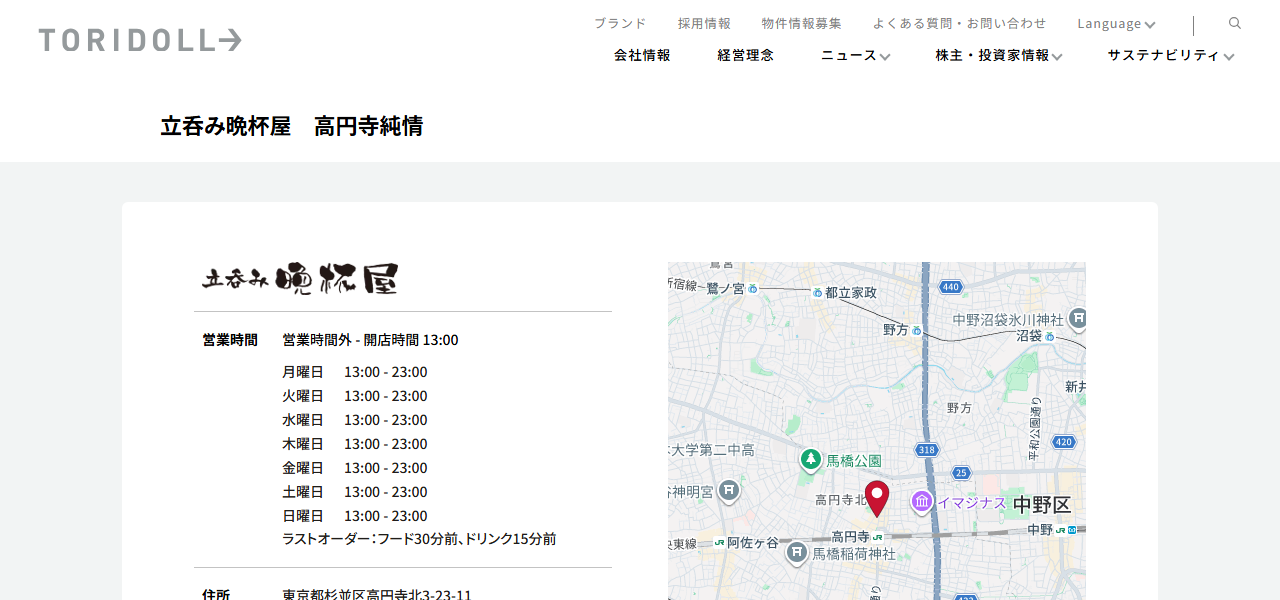1280x600 pixels.
Task: Click the 火曜日 hours row
Action: coord(355,396)
